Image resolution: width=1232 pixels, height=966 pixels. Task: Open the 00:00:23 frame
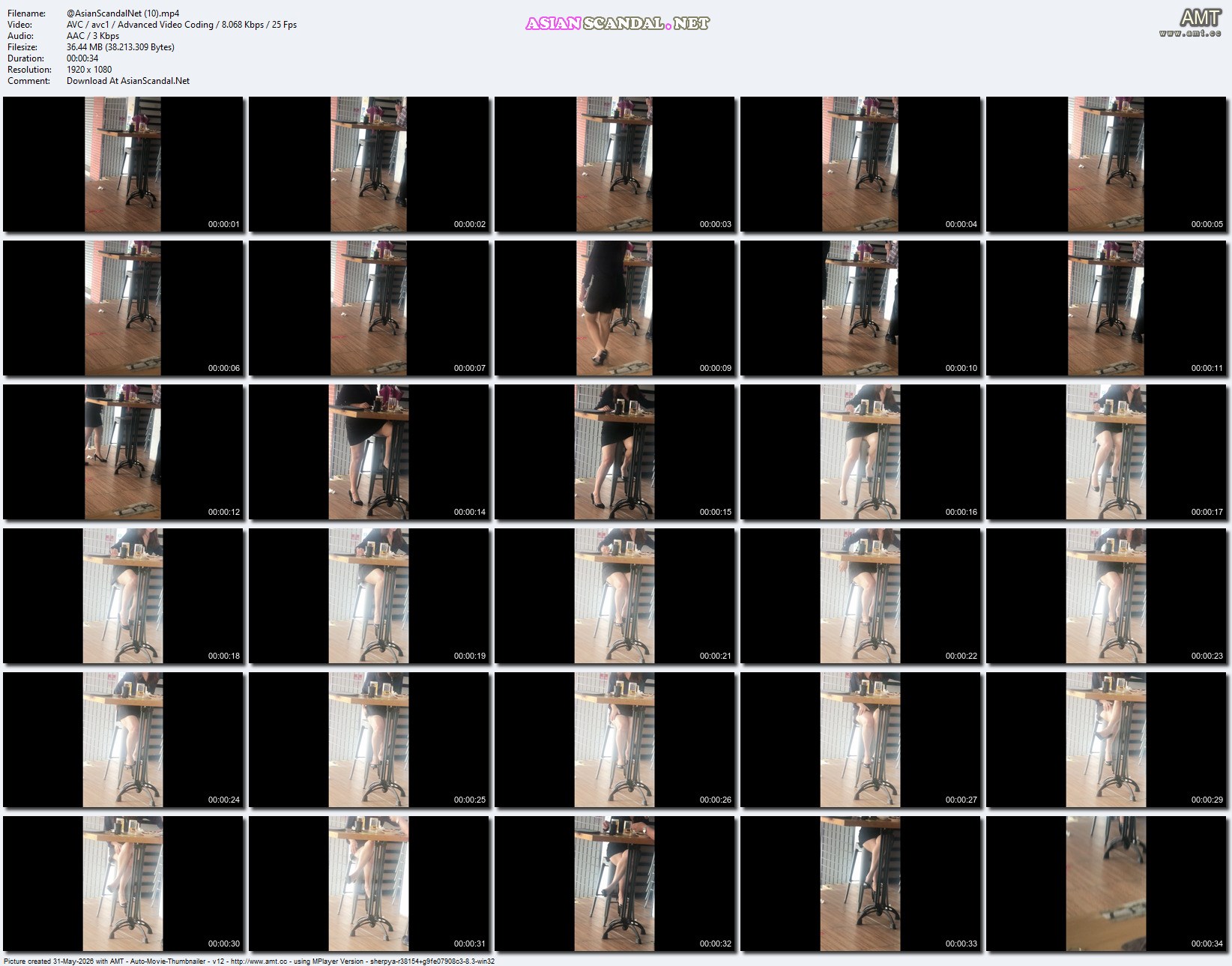tap(1106, 596)
